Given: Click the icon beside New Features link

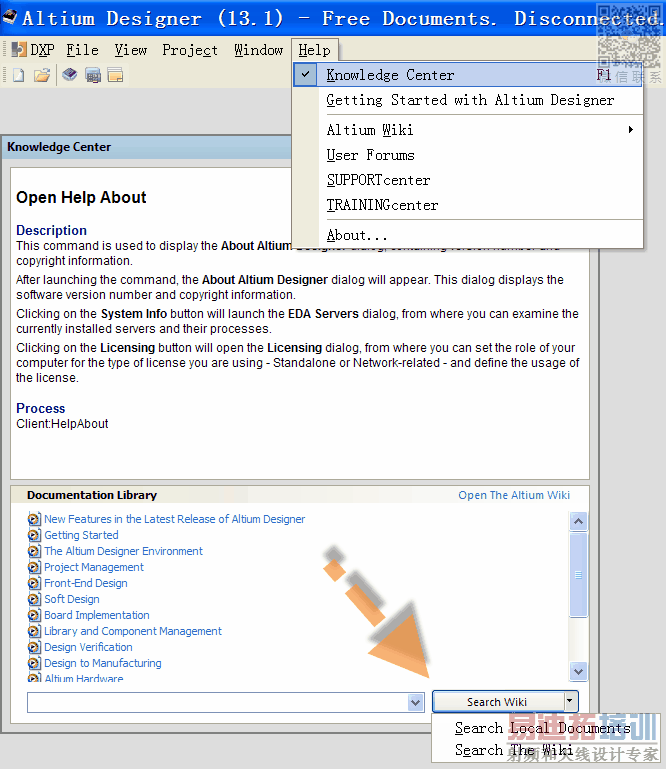Looking at the screenshot, I should click(x=34, y=519).
